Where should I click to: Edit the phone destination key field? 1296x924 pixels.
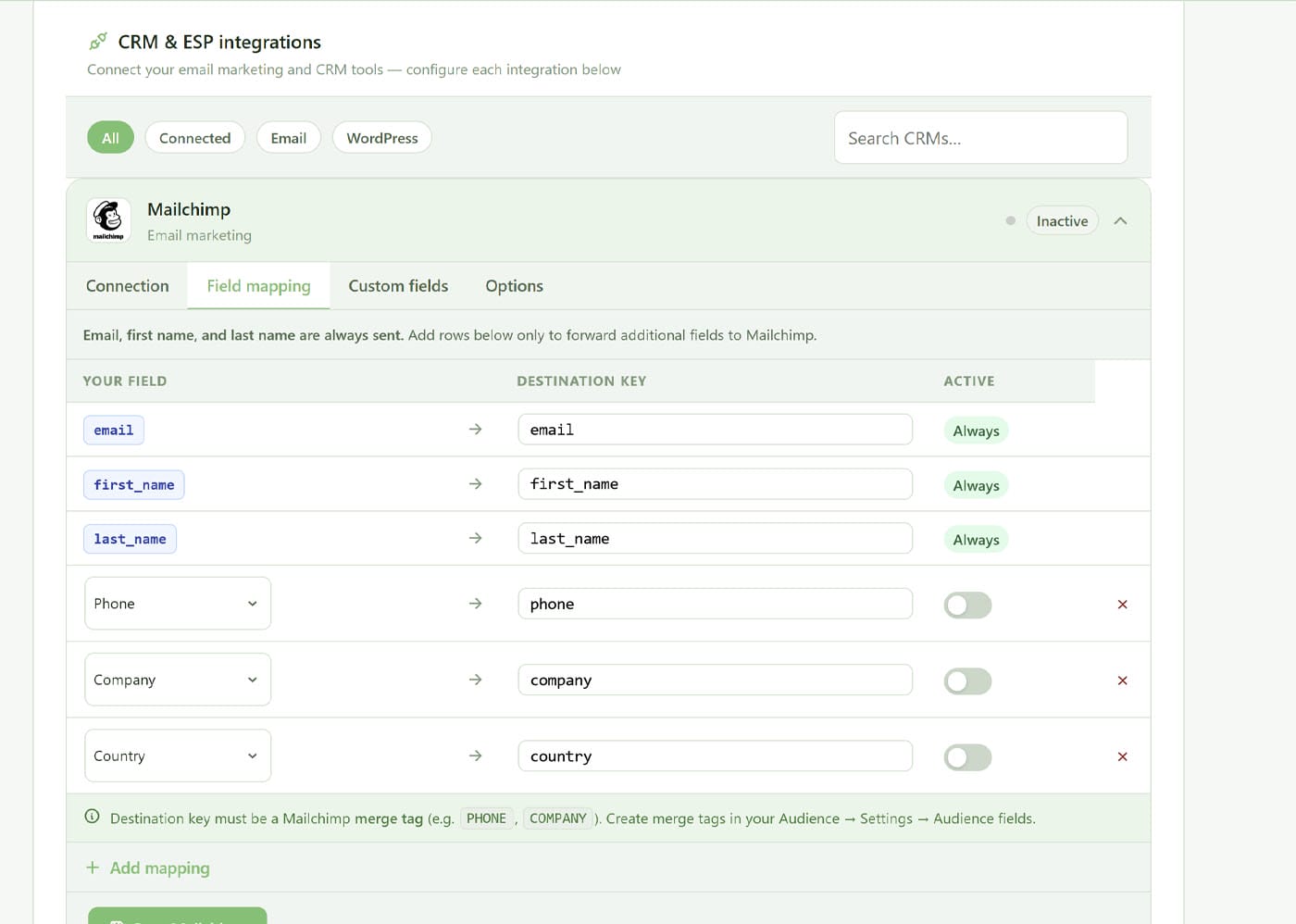click(x=716, y=604)
